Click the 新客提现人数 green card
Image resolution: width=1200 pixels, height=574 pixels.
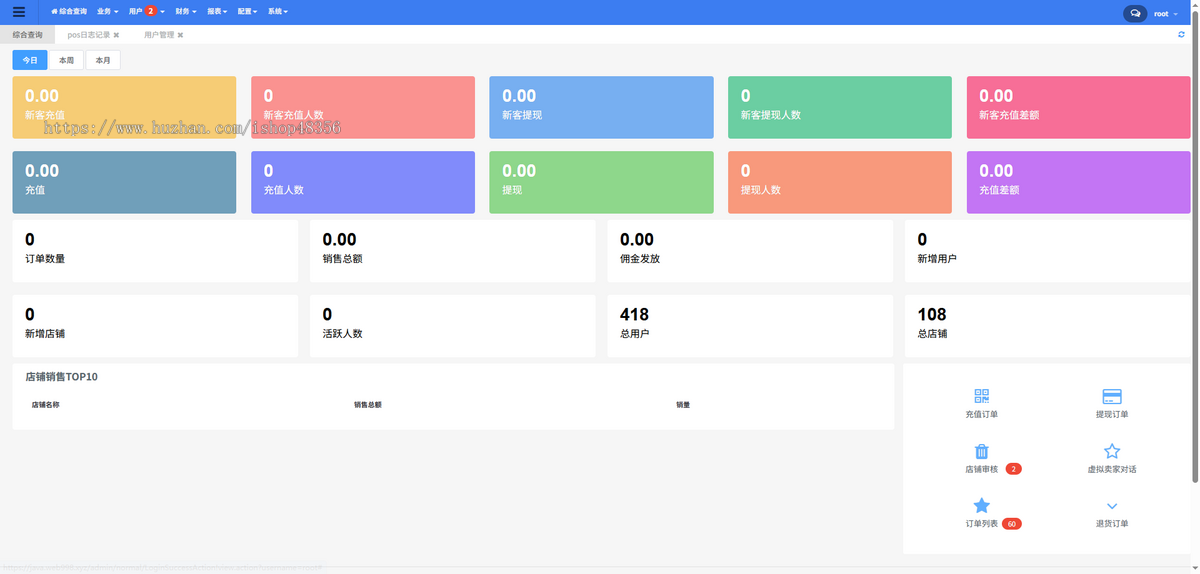coord(840,107)
